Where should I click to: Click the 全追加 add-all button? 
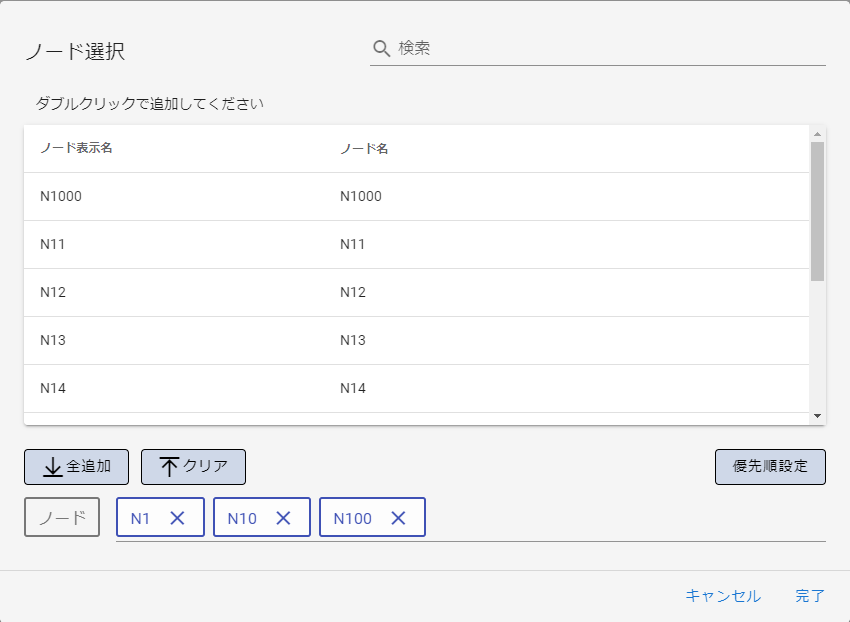pyautogui.click(x=76, y=467)
